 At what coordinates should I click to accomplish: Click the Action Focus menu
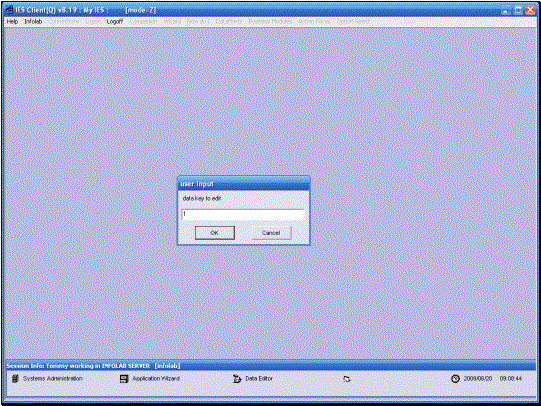pos(314,21)
